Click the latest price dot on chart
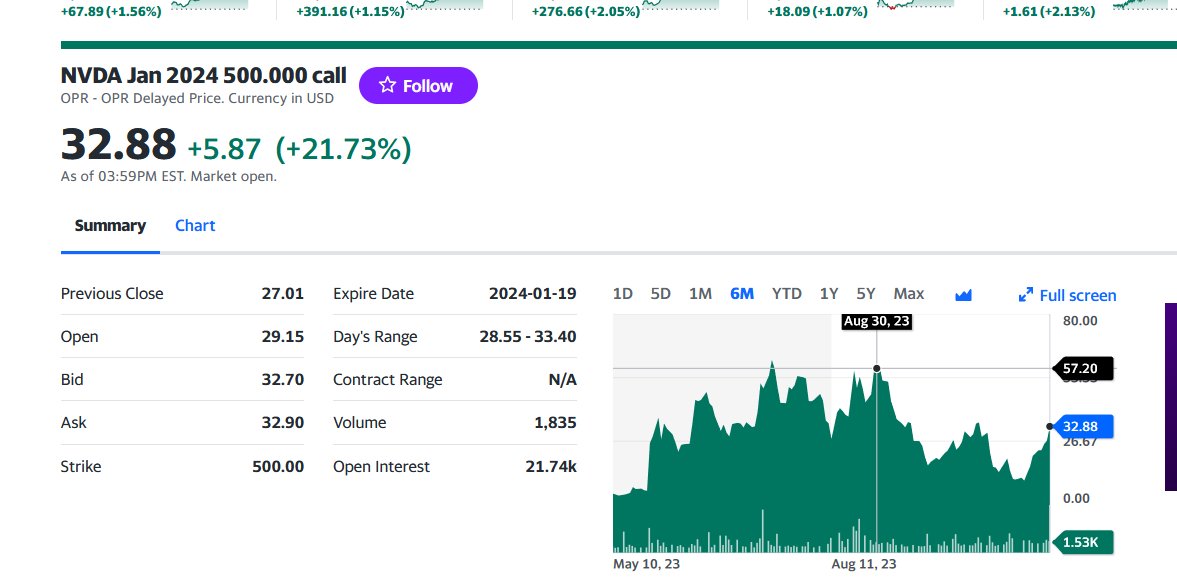 coord(1049,427)
